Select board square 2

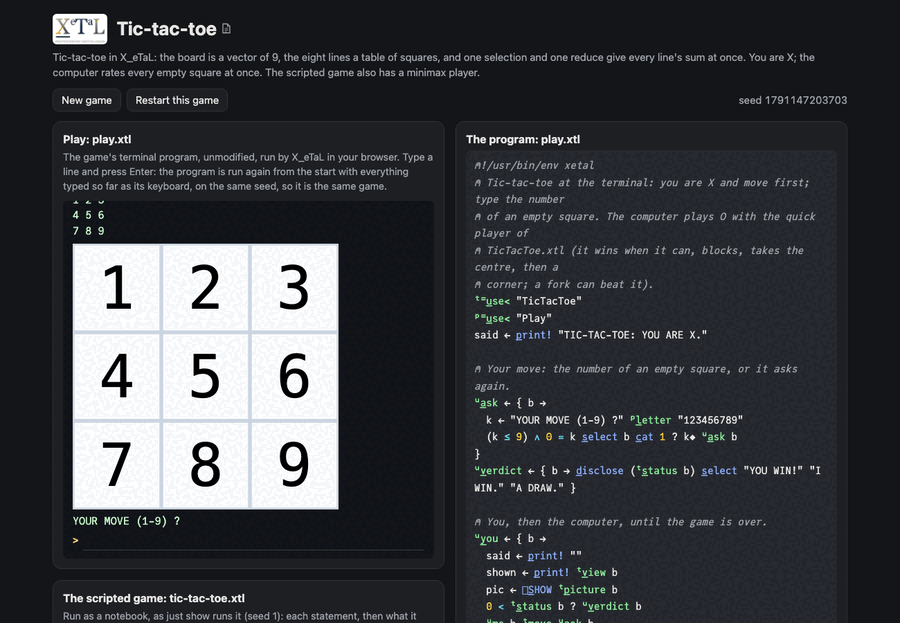pos(205,288)
